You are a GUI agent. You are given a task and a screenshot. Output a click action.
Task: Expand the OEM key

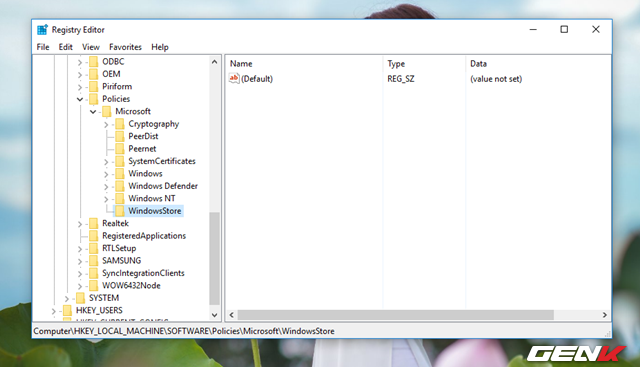coord(80,75)
